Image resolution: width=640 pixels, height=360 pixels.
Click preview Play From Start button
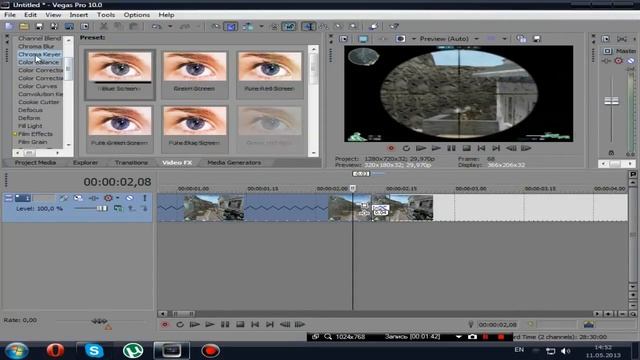coord(421,148)
